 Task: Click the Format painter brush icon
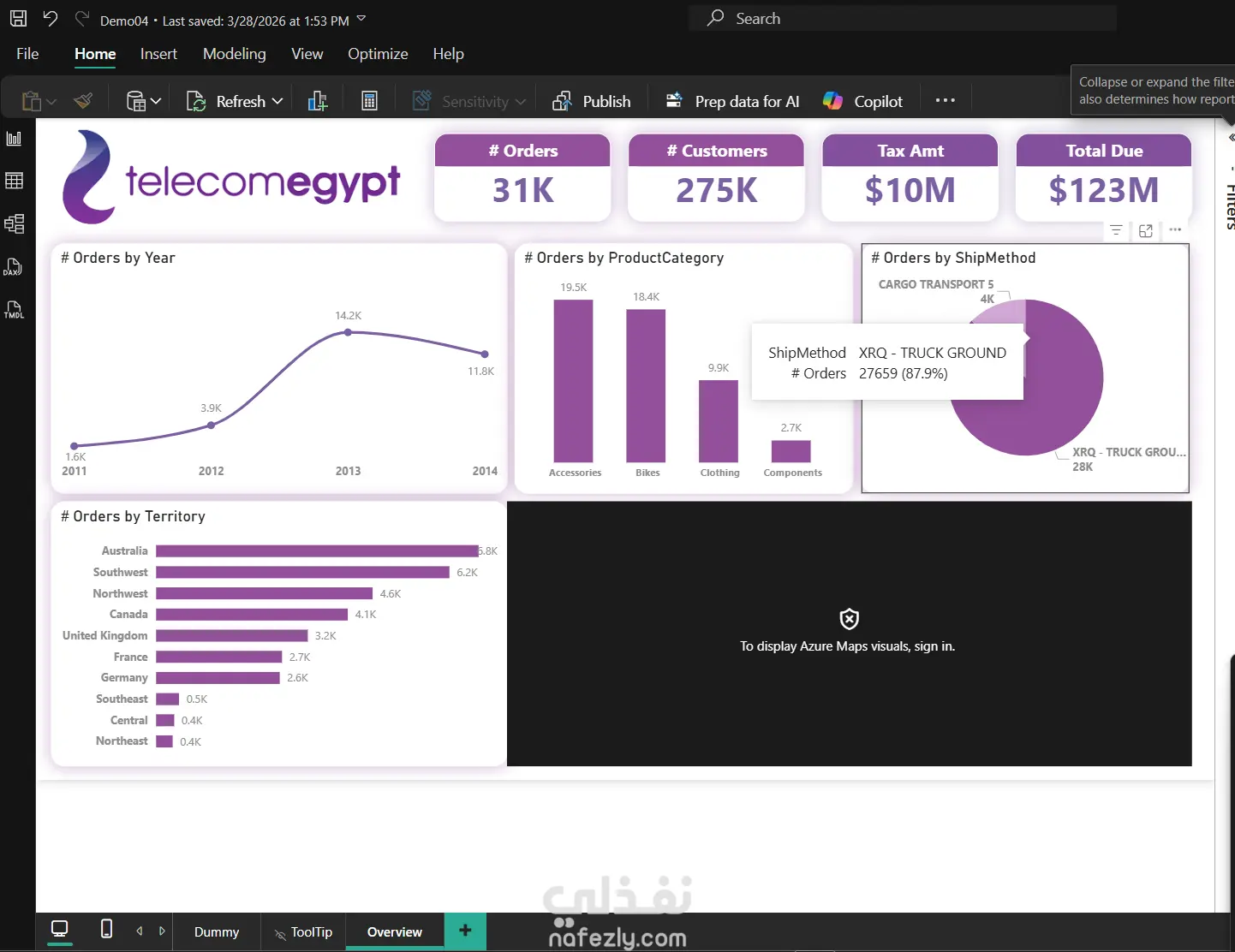(83, 101)
